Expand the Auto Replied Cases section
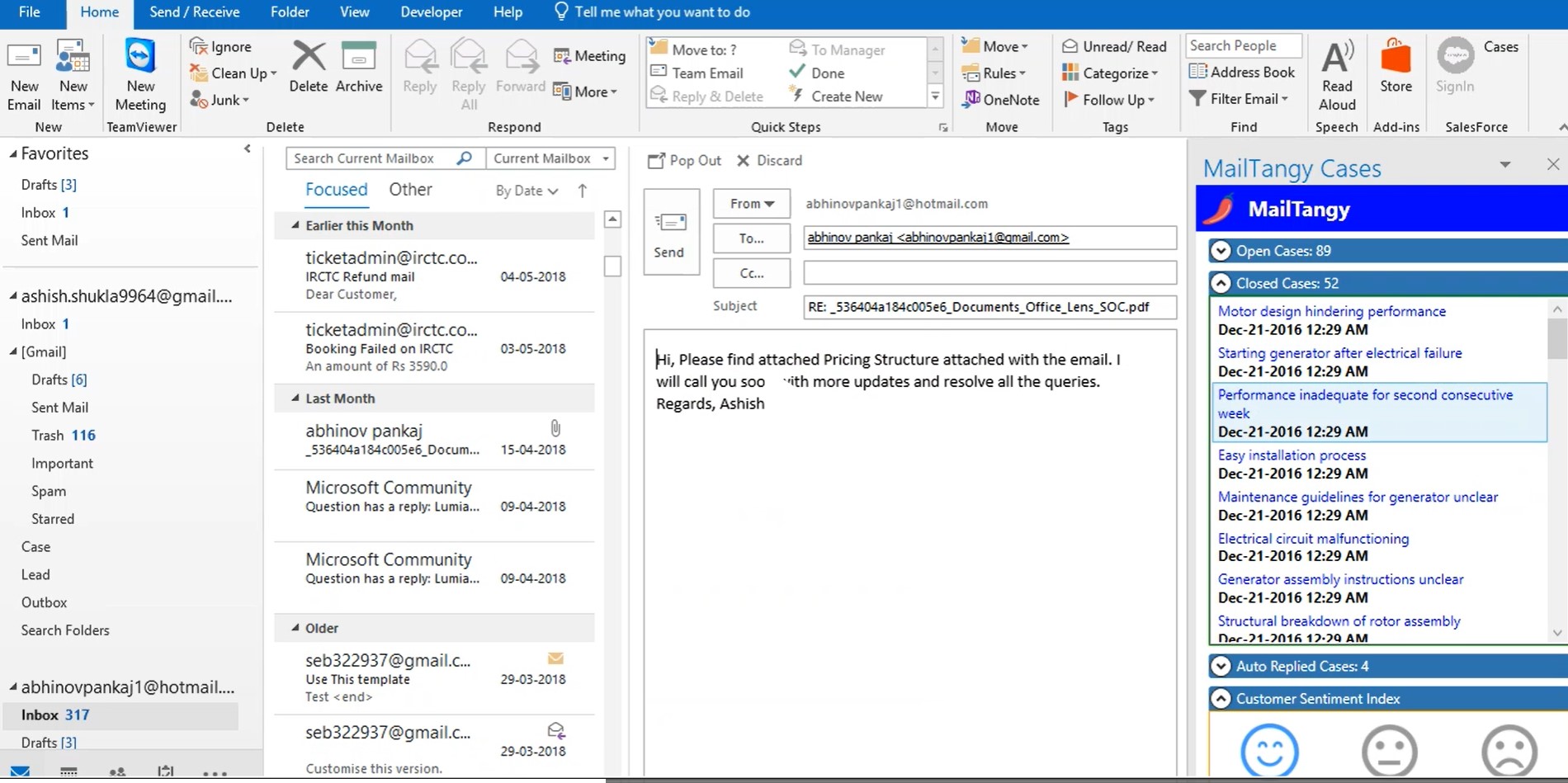The height and width of the screenshot is (783, 1568). (x=1221, y=666)
